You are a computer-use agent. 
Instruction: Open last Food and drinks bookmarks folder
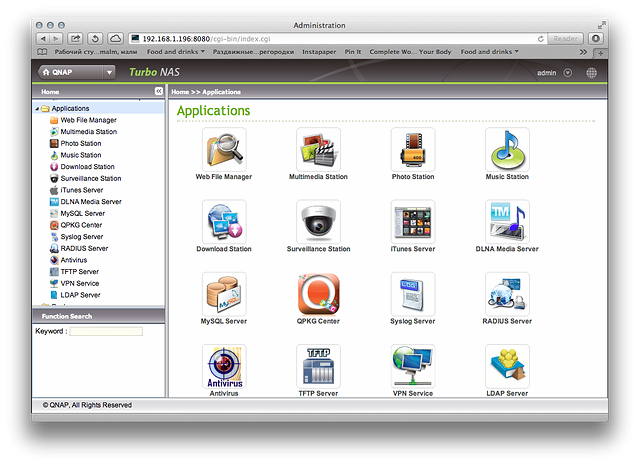coord(490,52)
